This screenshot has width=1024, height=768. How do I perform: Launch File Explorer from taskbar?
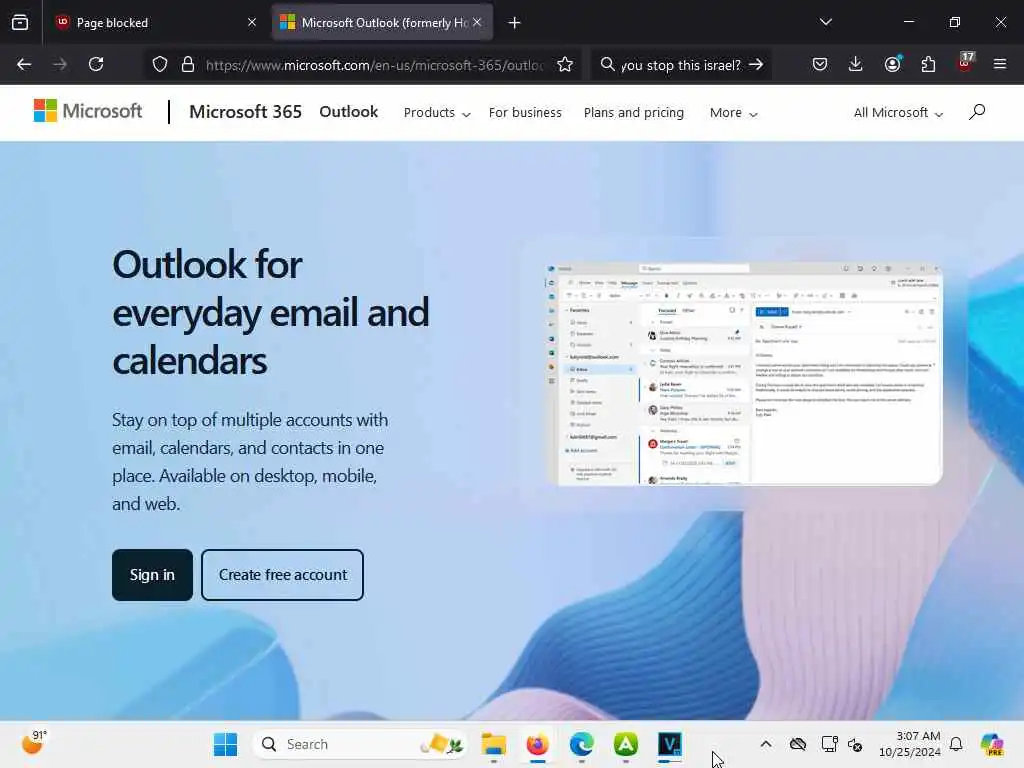(494, 744)
